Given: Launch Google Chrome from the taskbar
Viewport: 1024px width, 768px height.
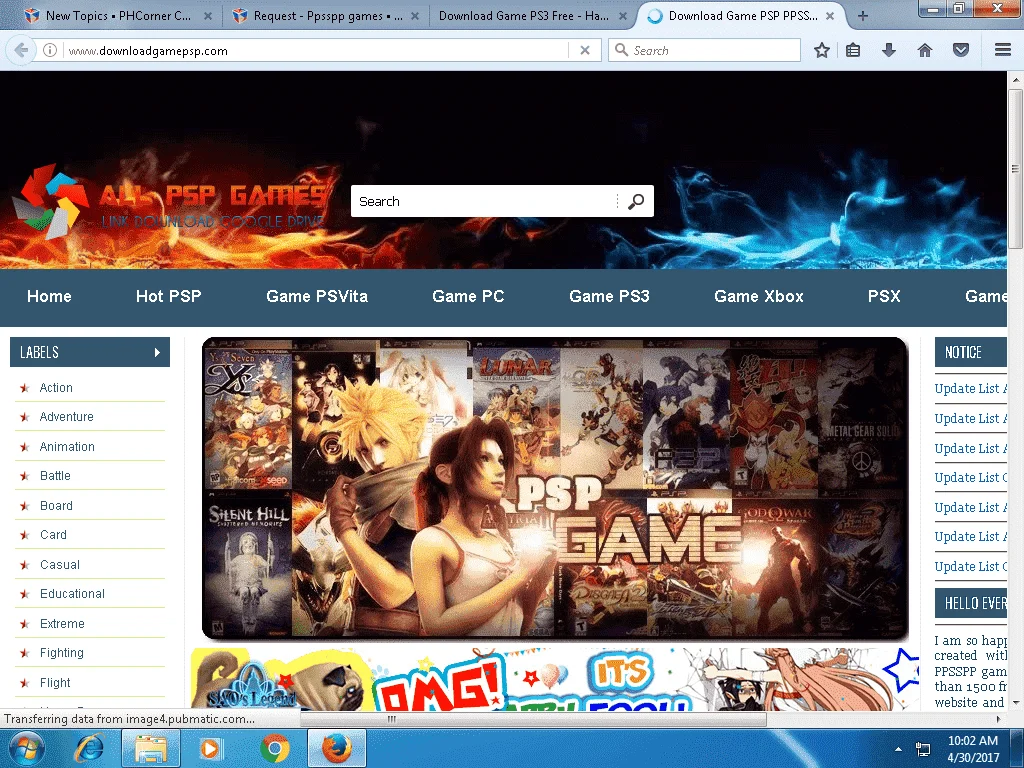Looking at the screenshot, I should click(274, 748).
